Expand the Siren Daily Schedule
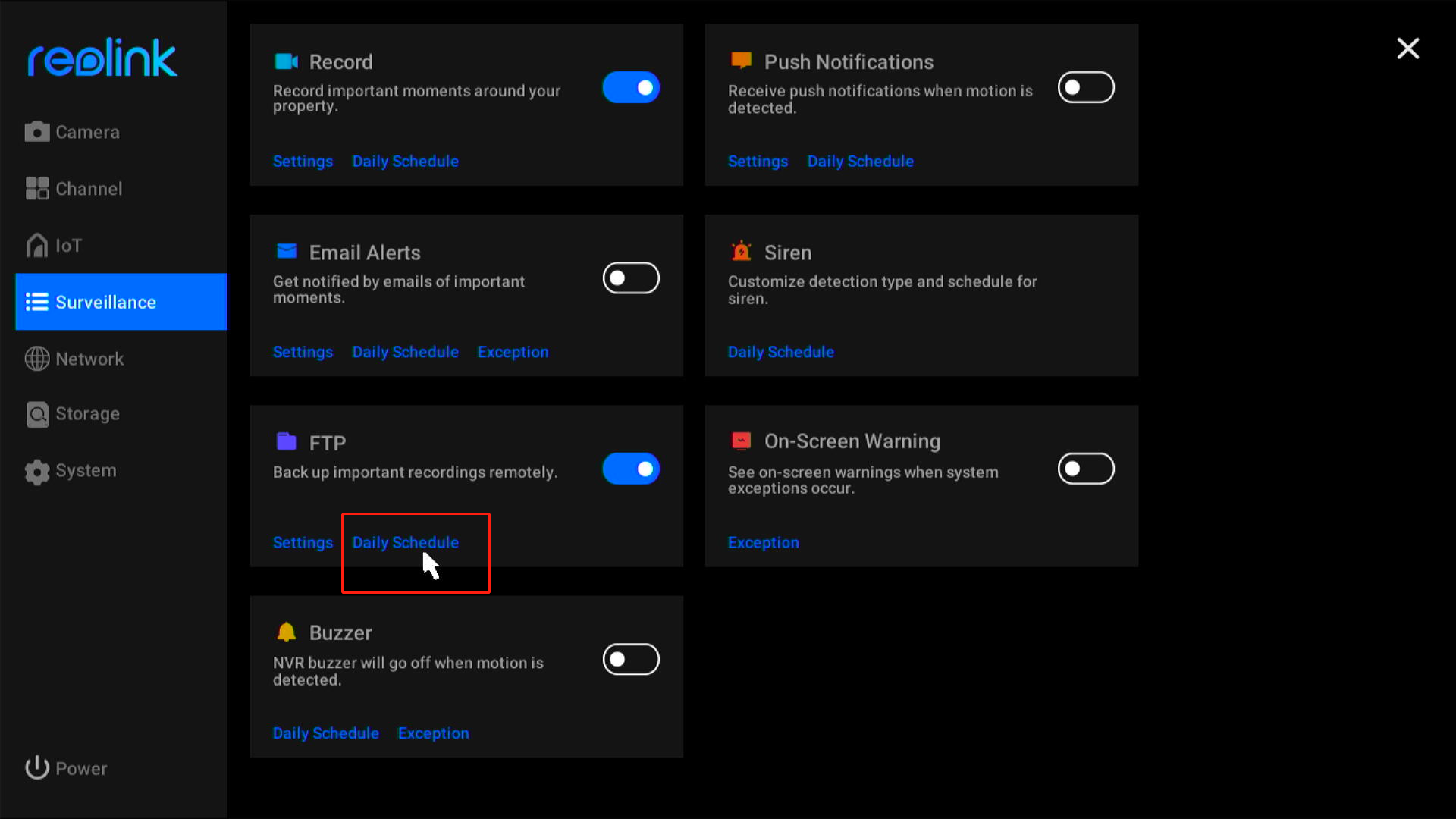 (781, 351)
